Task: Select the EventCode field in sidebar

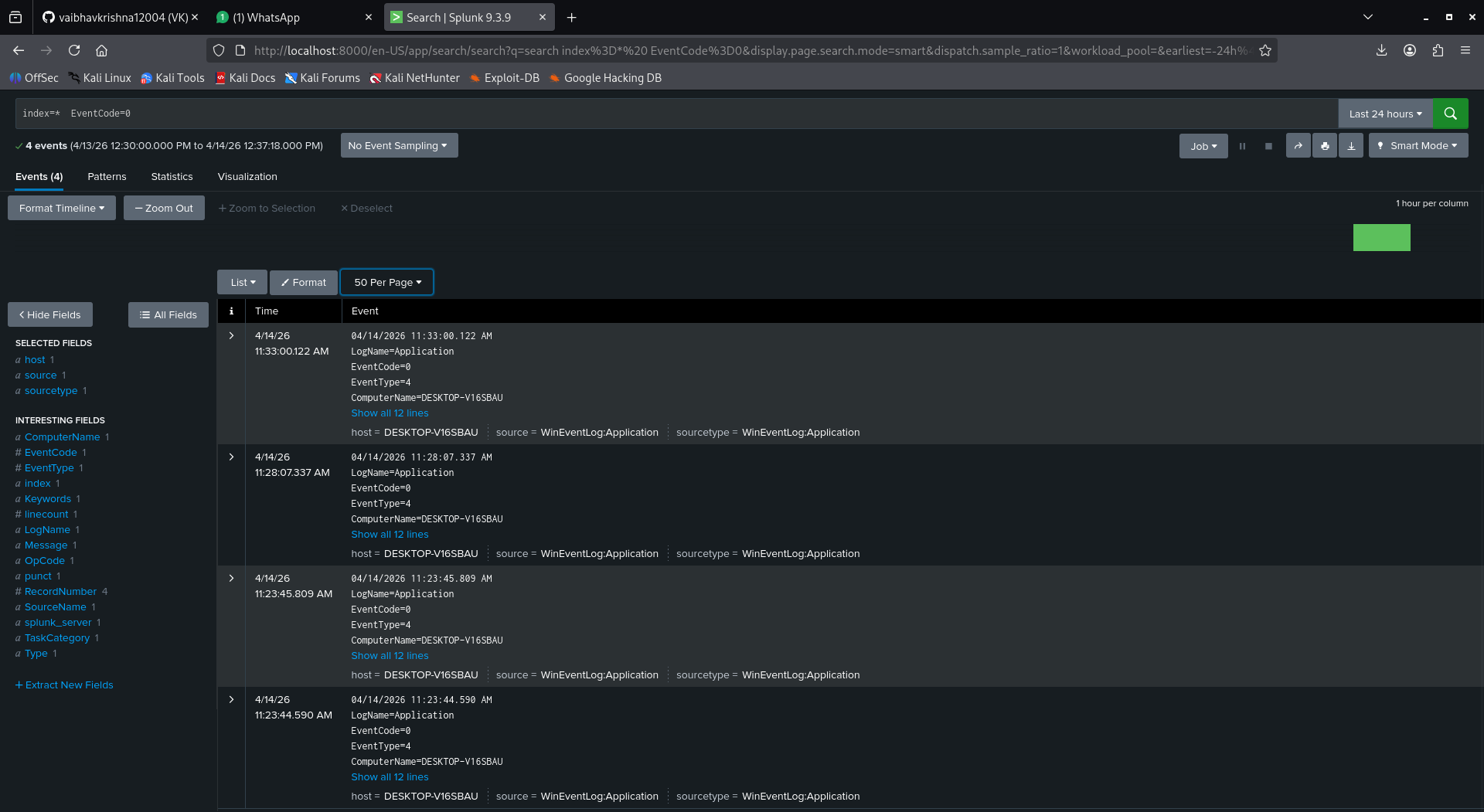Action: pos(50,452)
